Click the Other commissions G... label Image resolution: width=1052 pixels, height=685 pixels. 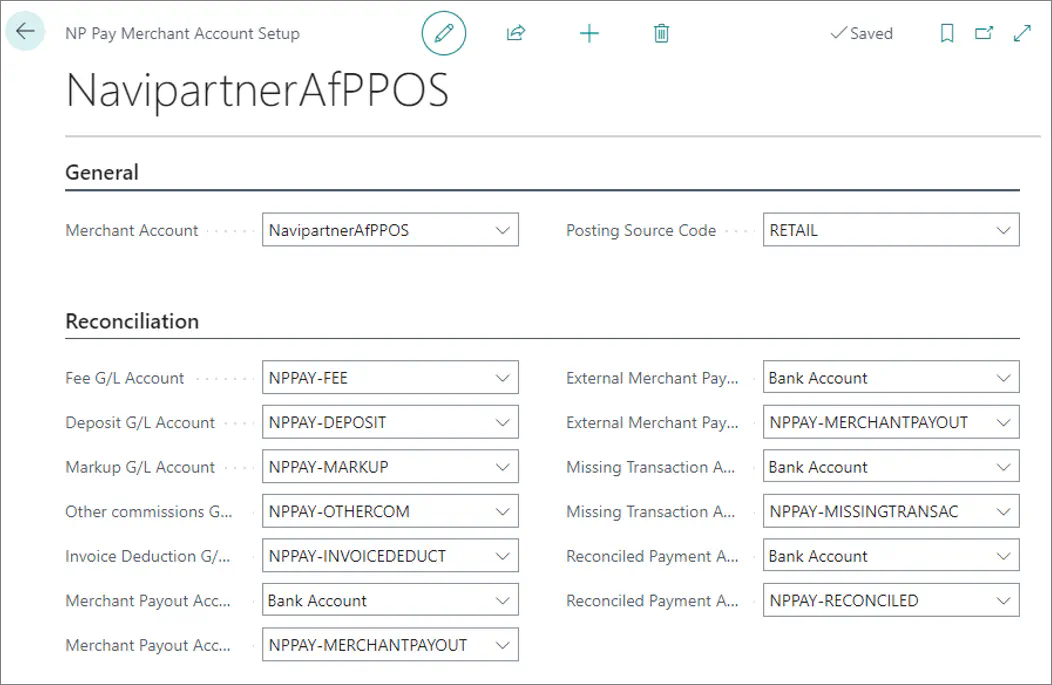tap(149, 512)
